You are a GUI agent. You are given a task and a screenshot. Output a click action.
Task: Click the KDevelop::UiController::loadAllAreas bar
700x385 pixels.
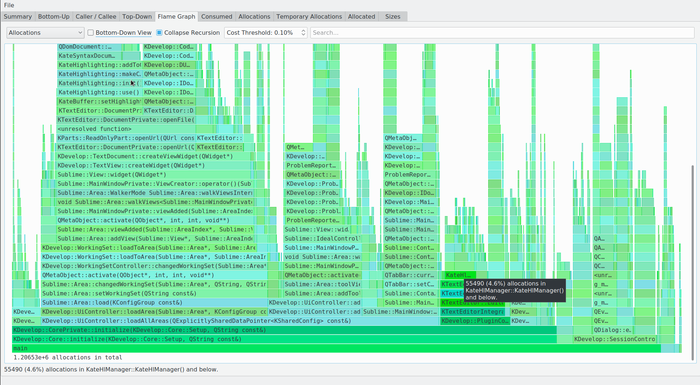click(239, 321)
